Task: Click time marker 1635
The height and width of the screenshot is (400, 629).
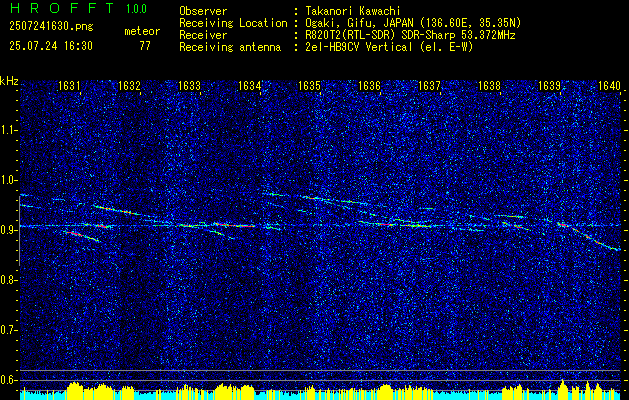Action: pos(309,85)
